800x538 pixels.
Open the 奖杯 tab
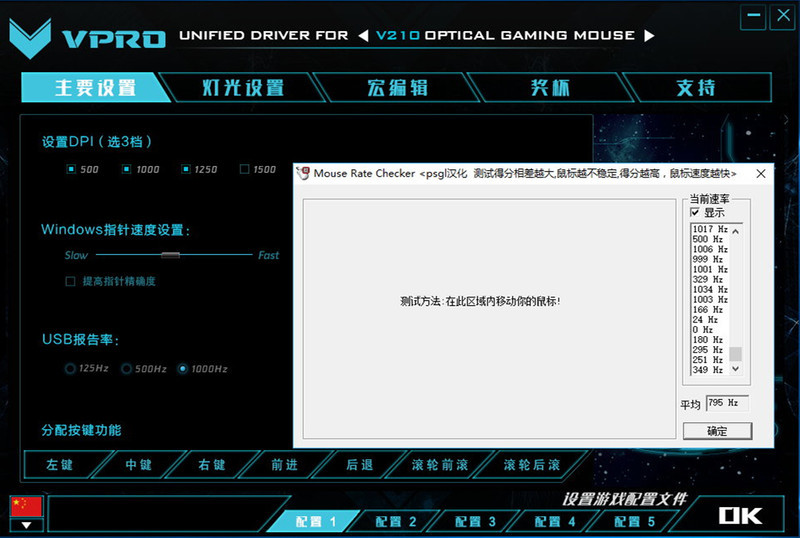[550, 87]
